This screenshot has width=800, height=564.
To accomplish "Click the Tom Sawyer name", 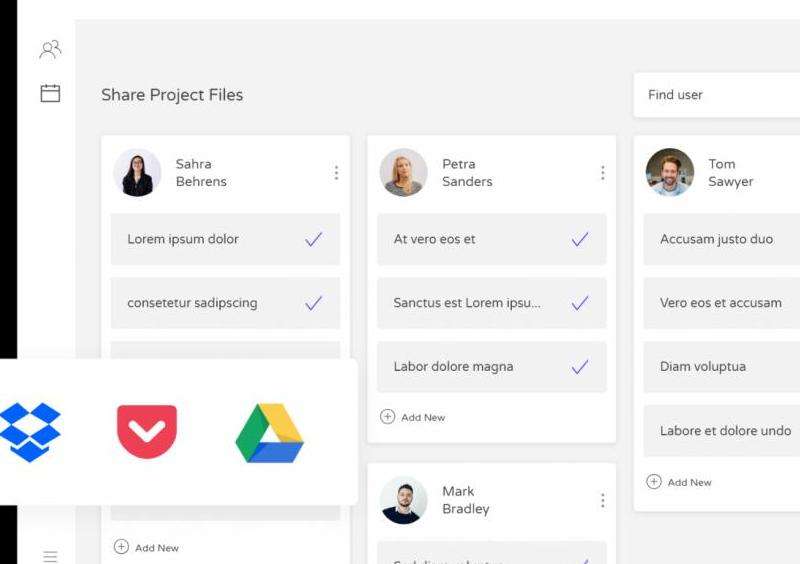I will 731,173.
